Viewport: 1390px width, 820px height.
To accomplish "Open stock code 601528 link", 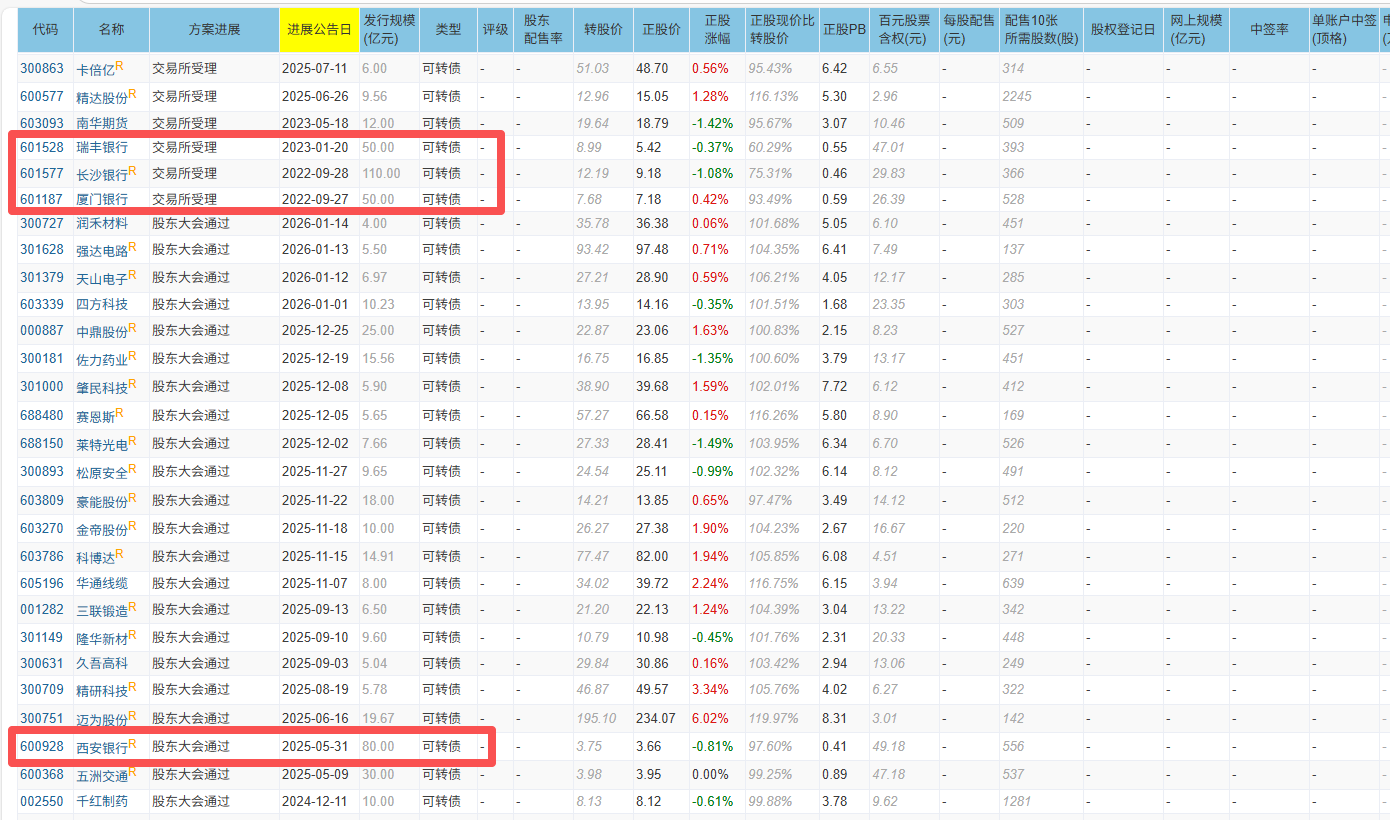I will click(41, 147).
